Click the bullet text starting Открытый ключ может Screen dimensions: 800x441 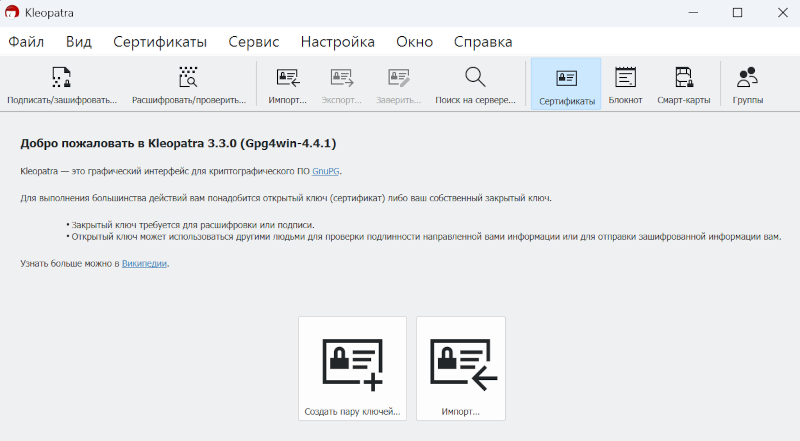[426, 237]
